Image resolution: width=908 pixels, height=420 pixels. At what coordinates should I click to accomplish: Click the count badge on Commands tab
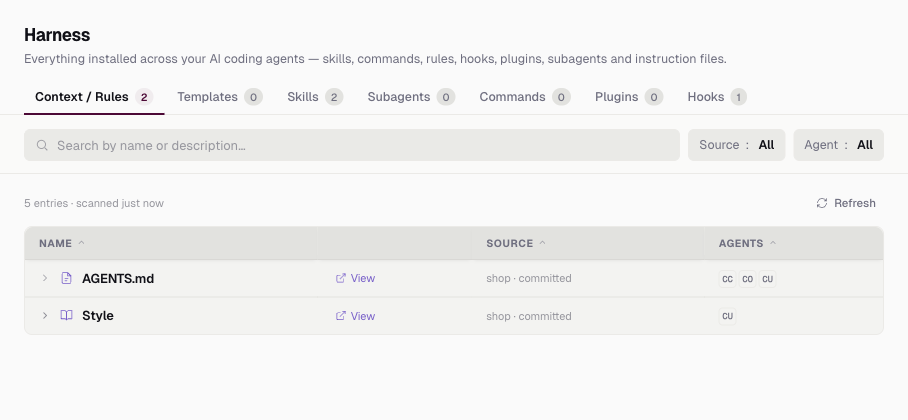click(561, 97)
